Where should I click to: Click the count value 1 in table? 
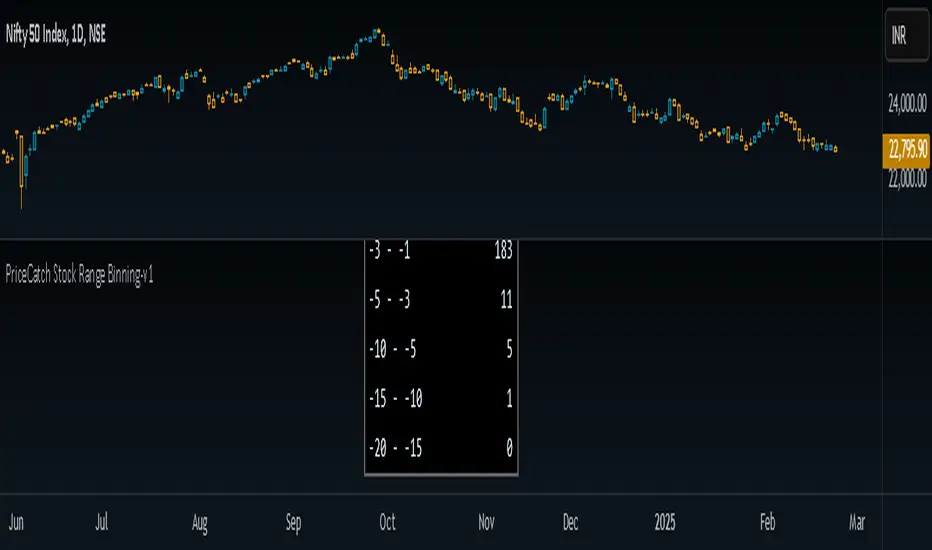(509, 398)
